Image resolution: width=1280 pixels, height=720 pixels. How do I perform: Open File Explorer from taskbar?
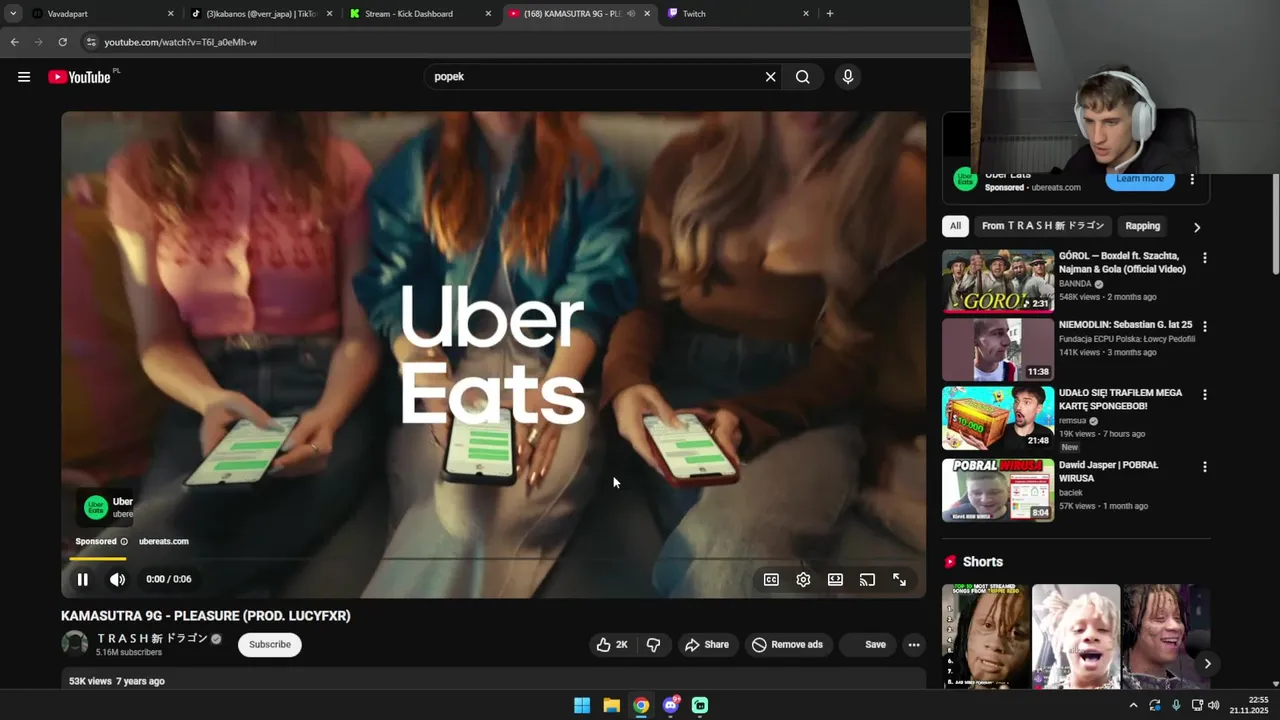click(x=611, y=705)
